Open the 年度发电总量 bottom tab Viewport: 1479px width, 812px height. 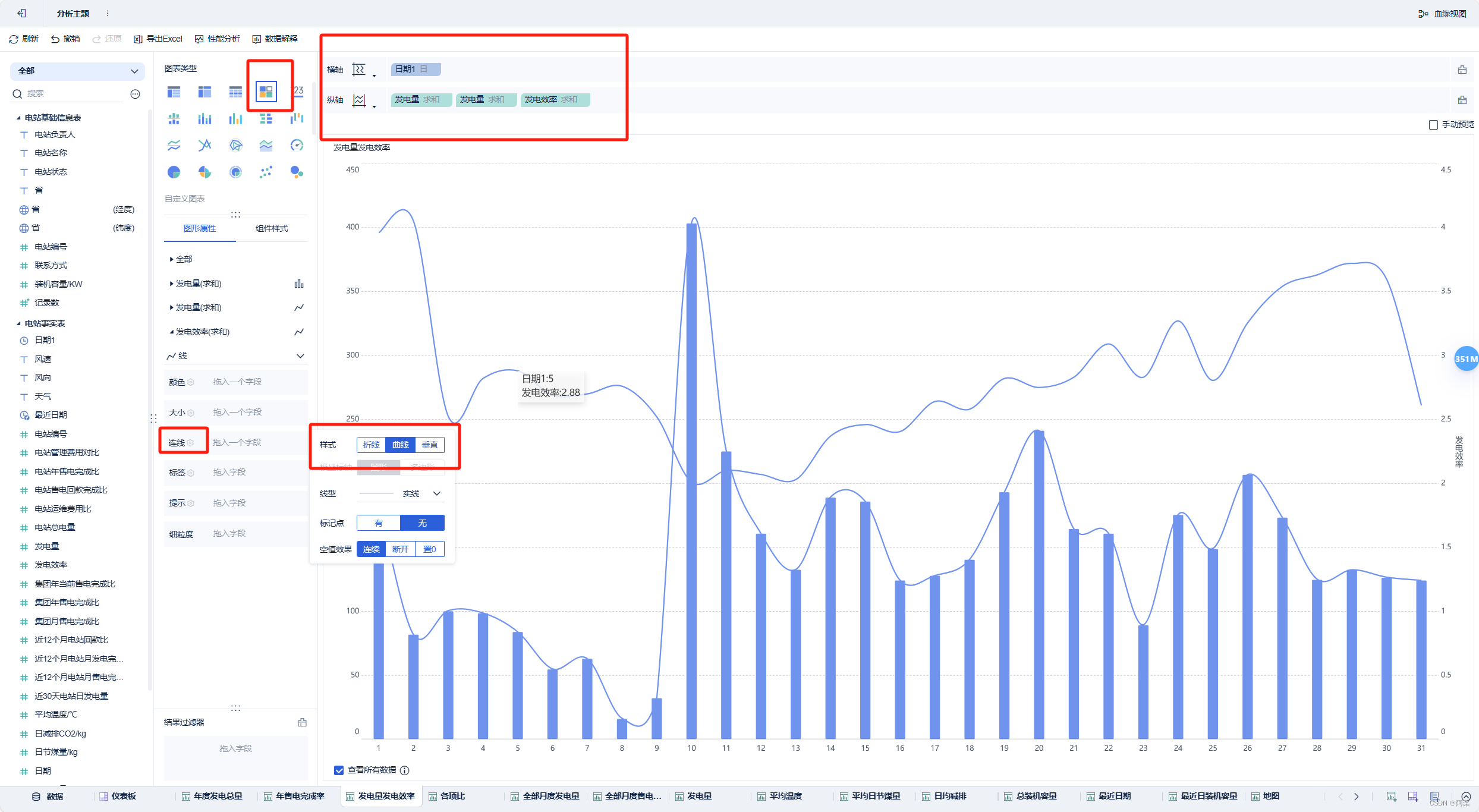213,797
